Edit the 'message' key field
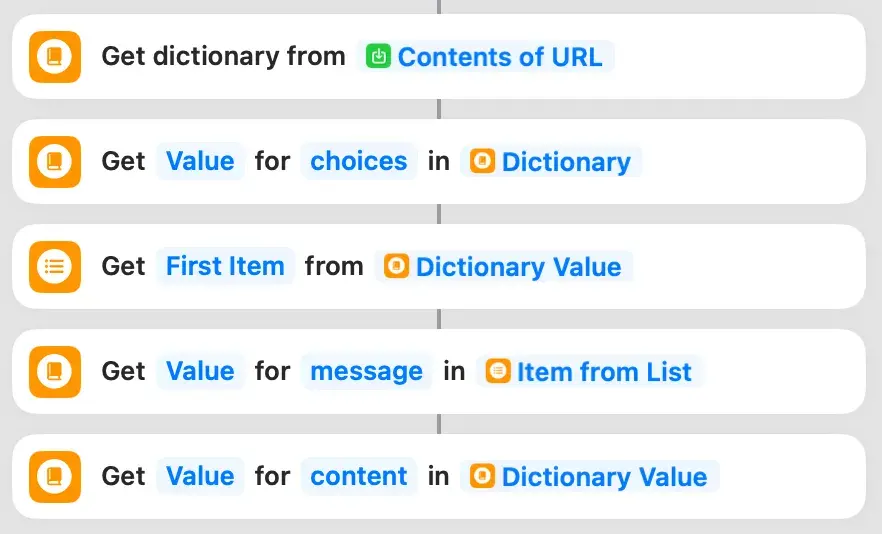Viewport: 882px width, 534px height. [366, 372]
